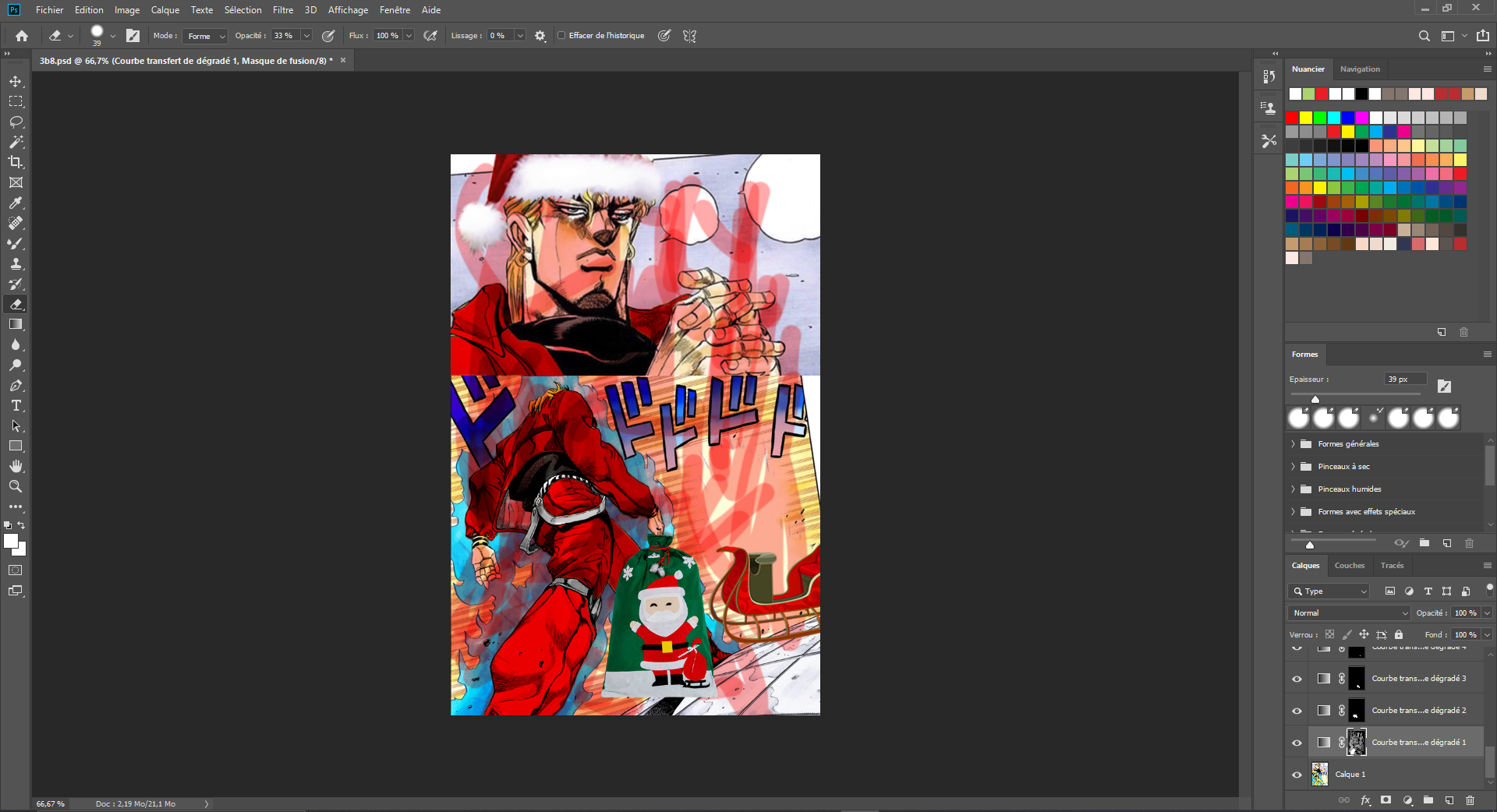The height and width of the screenshot is (812, 1497).
Task: Select the Eyedropper tool
Action: pos(16,203)
